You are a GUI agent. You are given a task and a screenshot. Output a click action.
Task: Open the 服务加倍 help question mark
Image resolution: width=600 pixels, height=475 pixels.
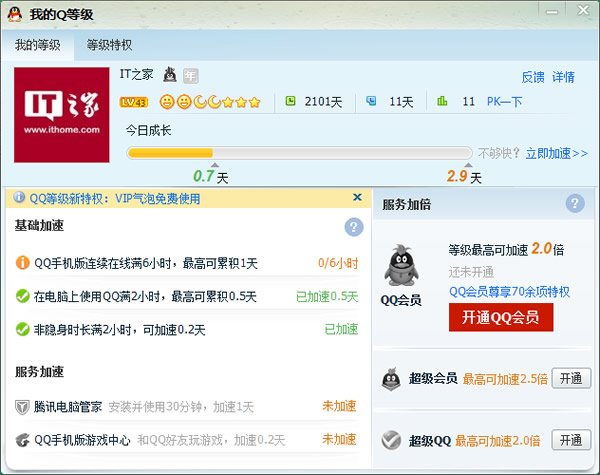click(x=575, y=203)
